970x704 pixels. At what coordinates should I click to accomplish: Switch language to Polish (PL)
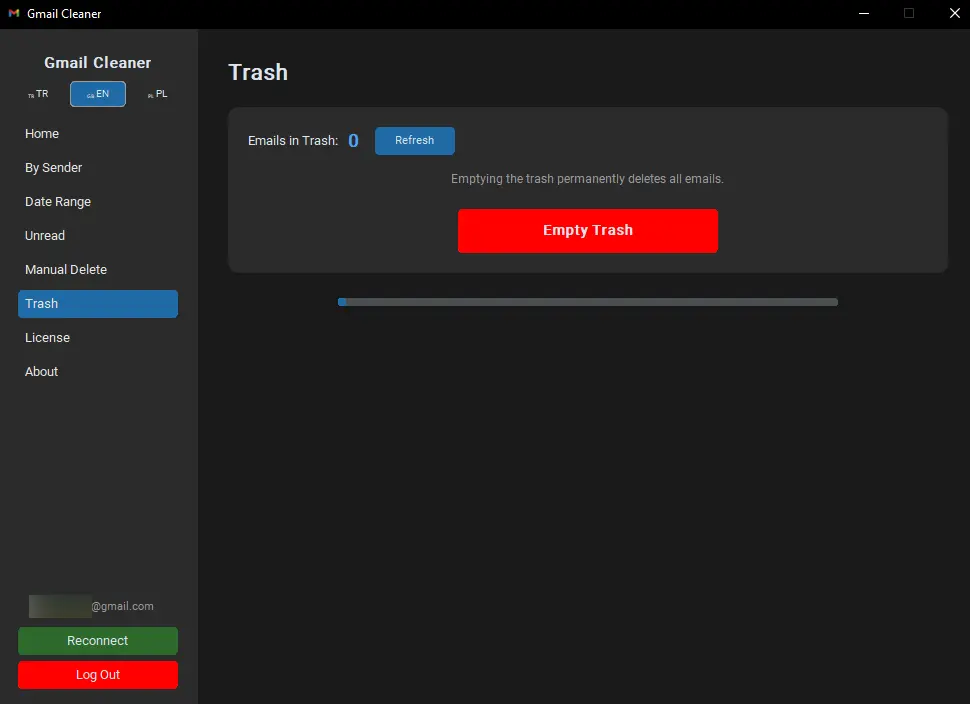[x=157, y=94]
